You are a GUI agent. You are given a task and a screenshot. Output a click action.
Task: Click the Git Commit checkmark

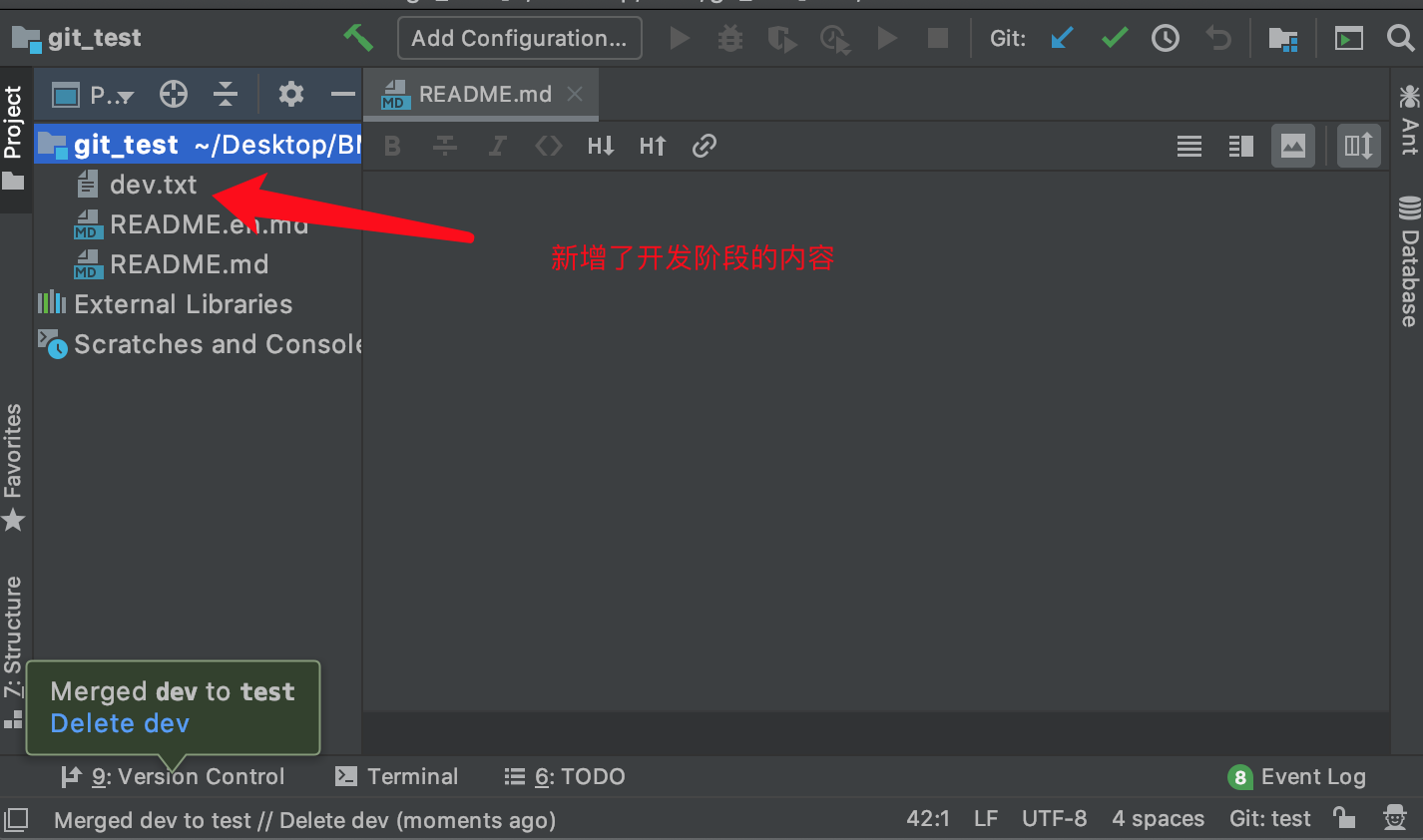(x=1115, y=38)
